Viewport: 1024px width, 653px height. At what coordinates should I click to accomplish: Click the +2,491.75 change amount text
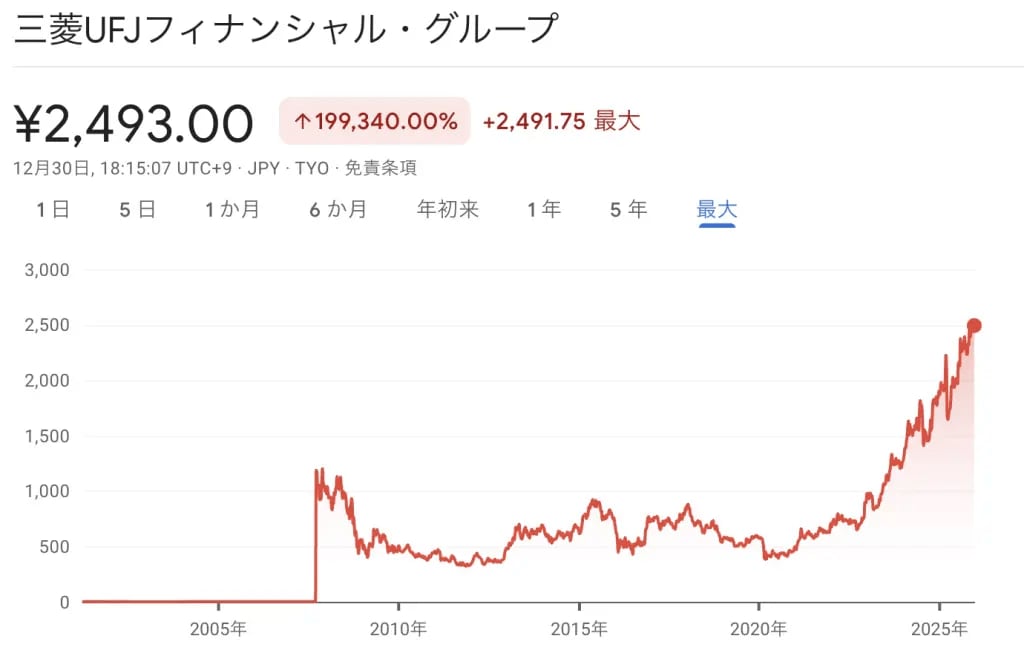coord(533,122)
